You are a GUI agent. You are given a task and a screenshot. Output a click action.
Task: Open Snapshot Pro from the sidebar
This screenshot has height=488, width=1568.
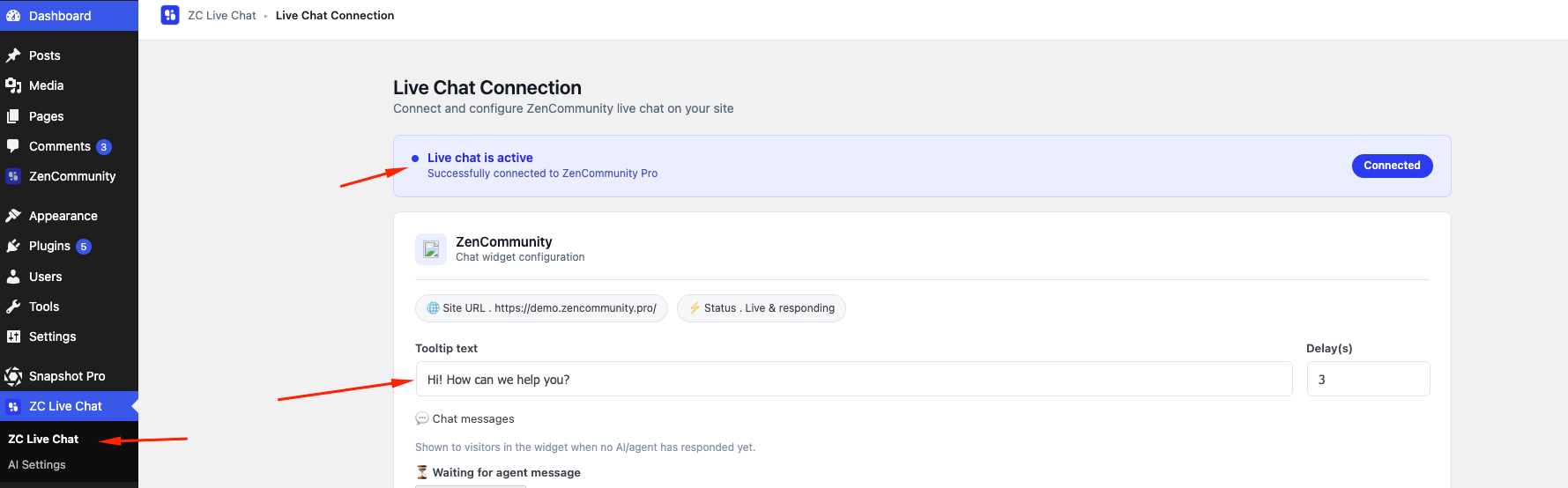(x=69, y=376)
